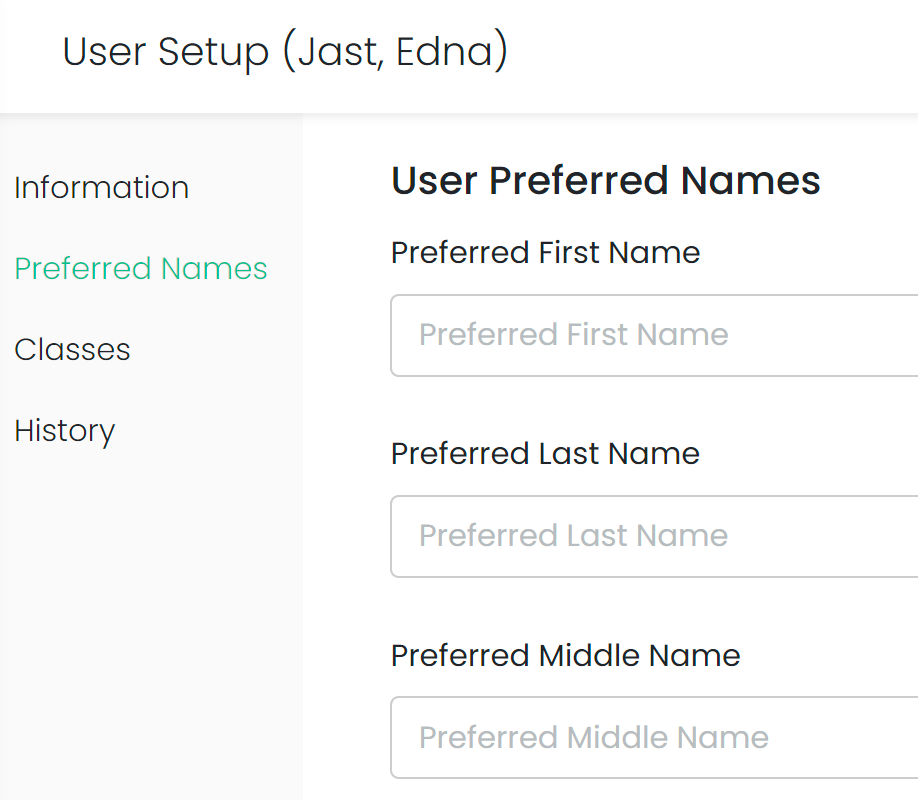Click the gray Preferred Last Name placeholder
This screenshot has height=800, width=918.
pyautogui.click(x=573, y=536)
